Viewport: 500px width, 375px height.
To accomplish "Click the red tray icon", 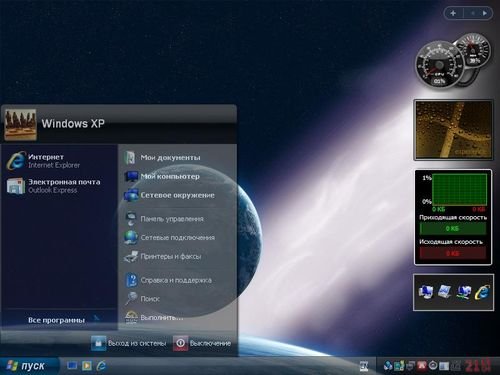I will (422, 366).
